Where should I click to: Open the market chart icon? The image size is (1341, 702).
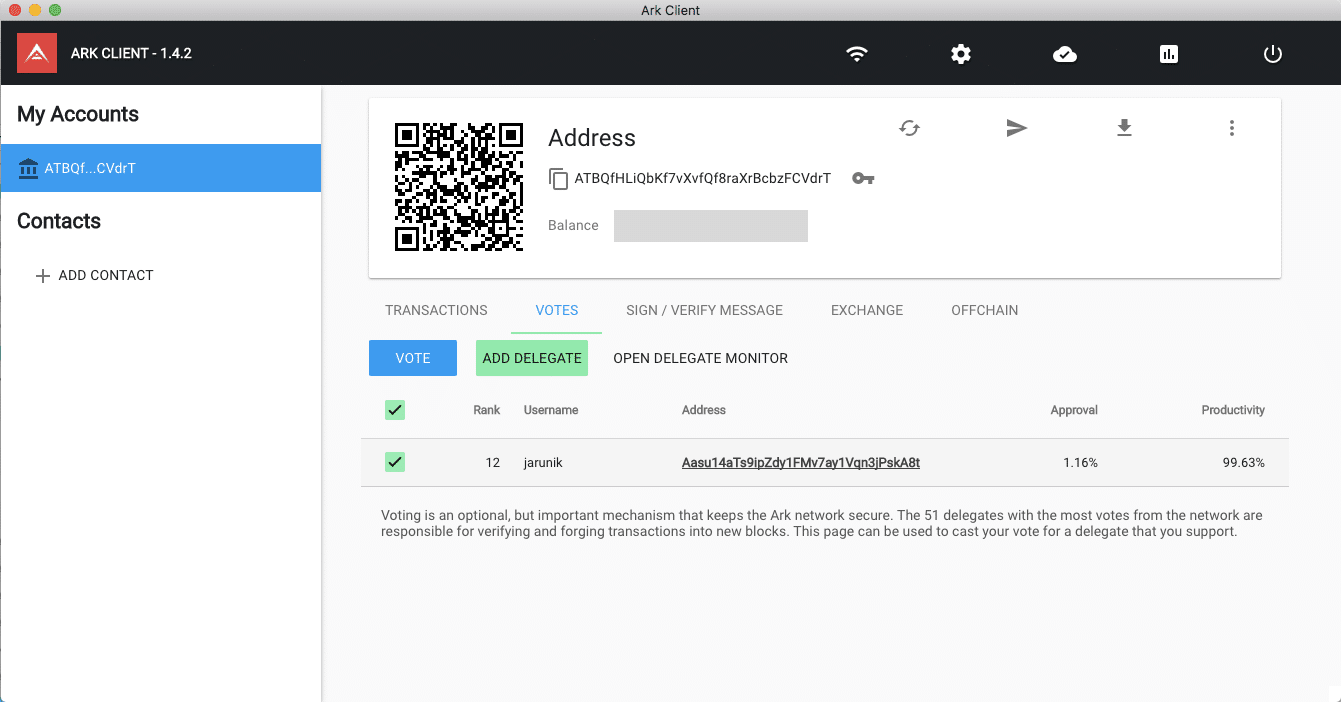1169,54
